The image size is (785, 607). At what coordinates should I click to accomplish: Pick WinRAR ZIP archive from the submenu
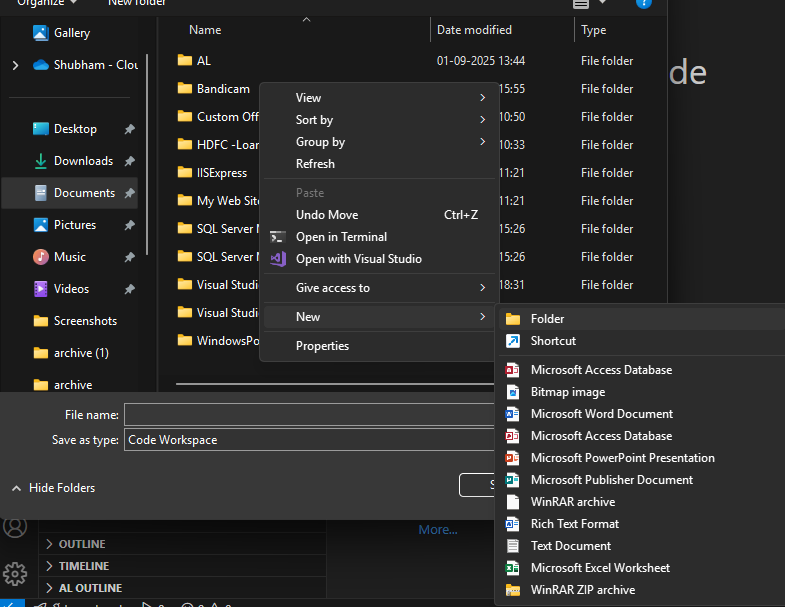click(582, 590)
